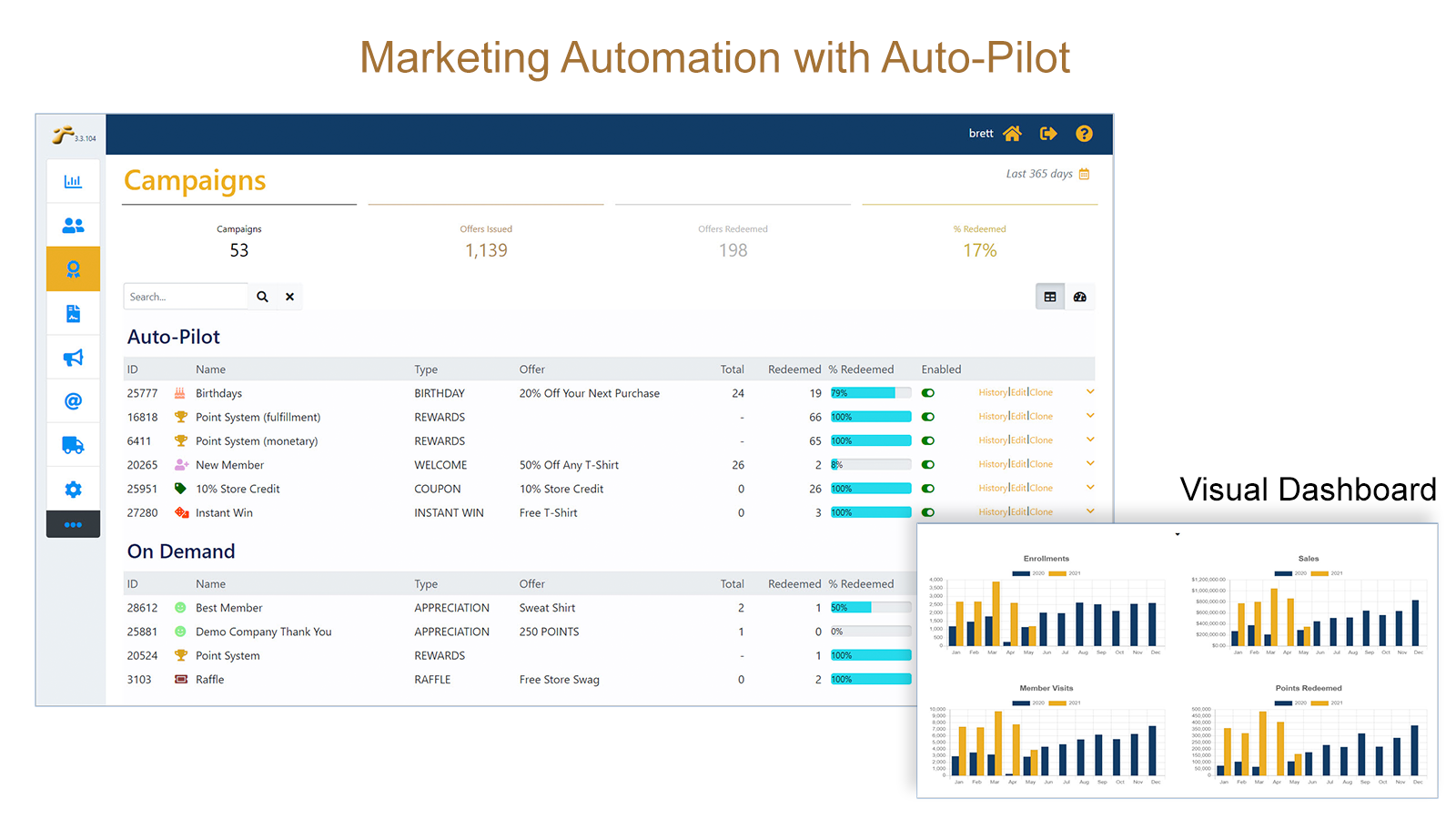This screenshot has width=1456, height=819.
Task: Click the New Member person icon
Action: [x=181, y=465]
